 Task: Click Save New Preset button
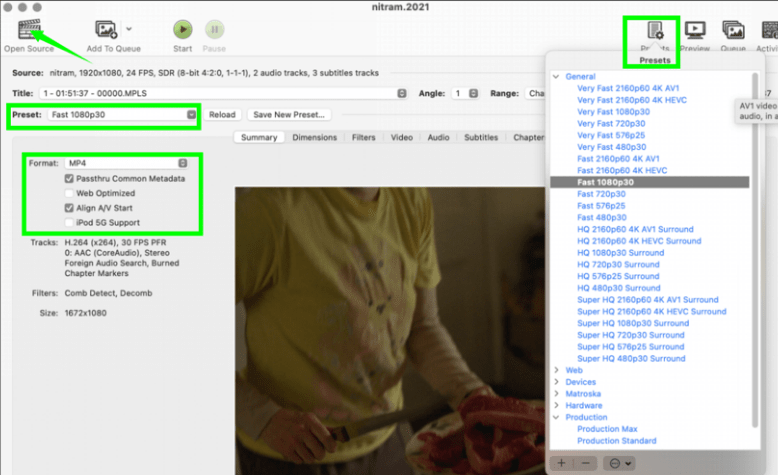tap(288, 115)
